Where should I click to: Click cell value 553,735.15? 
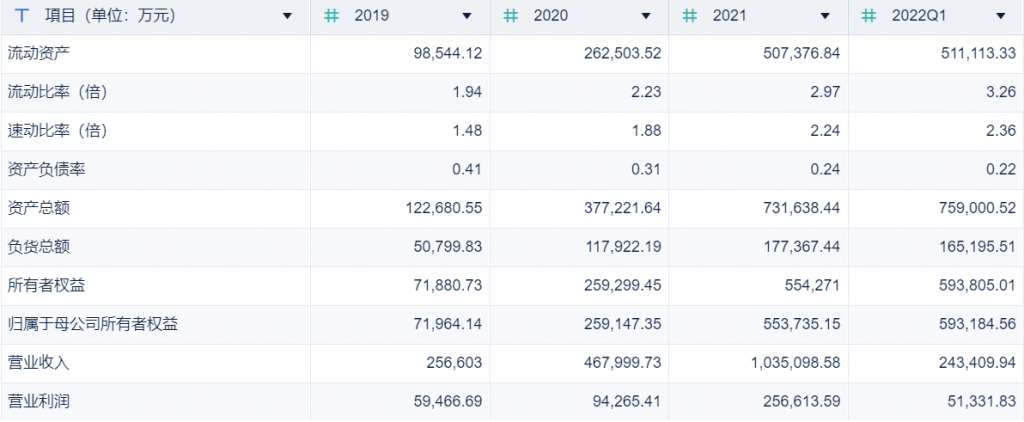point(802,324)
